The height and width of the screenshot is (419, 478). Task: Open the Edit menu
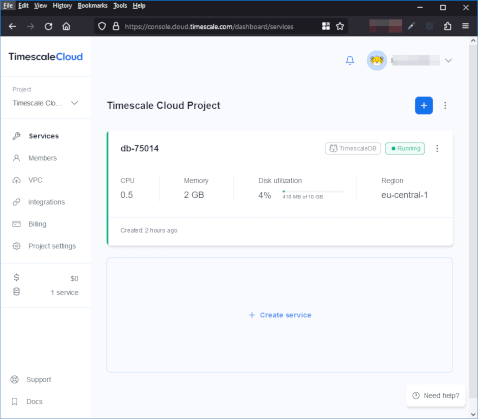[x=23, y=6]
